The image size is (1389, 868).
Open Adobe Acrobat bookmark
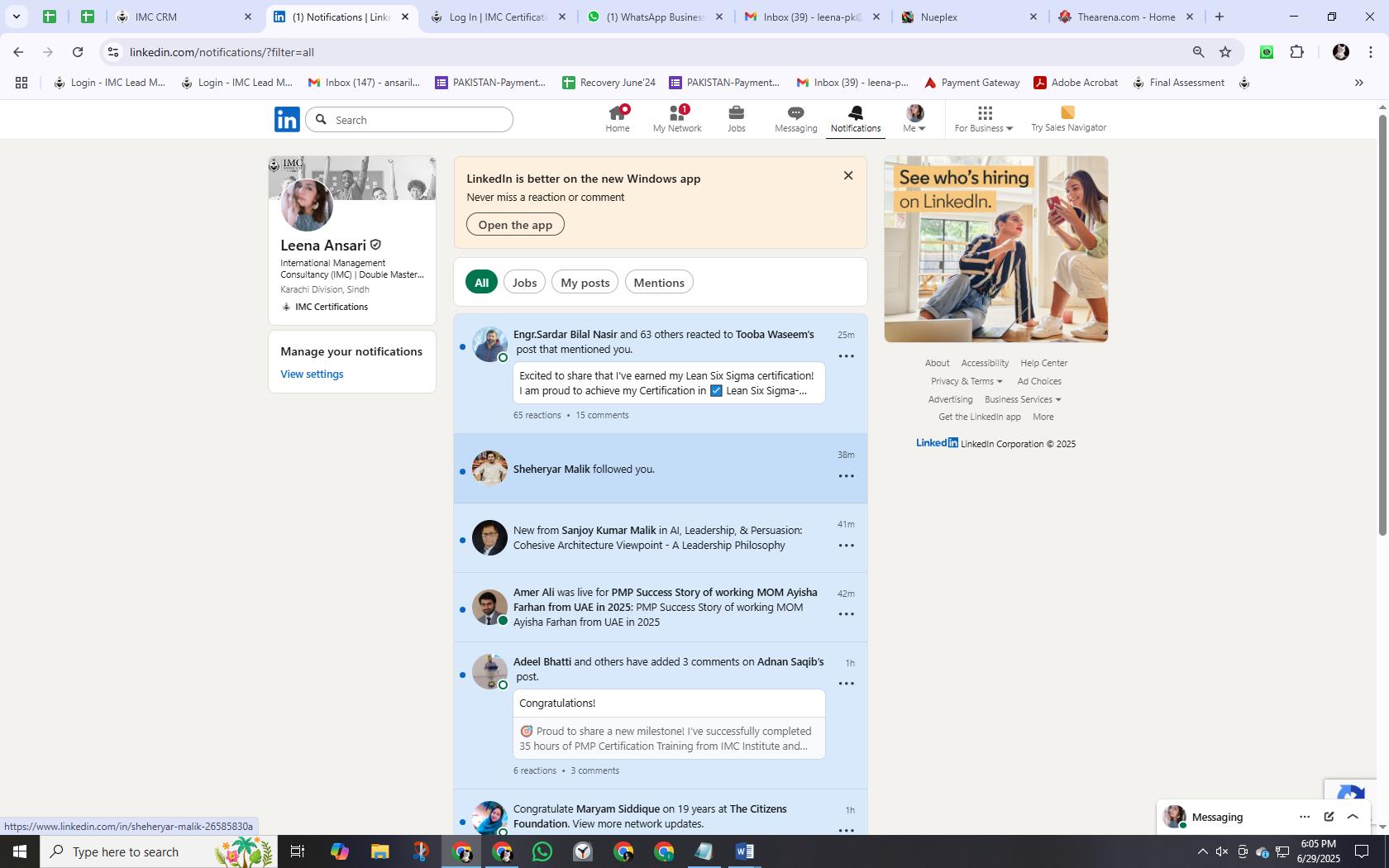click(1076, 83)
